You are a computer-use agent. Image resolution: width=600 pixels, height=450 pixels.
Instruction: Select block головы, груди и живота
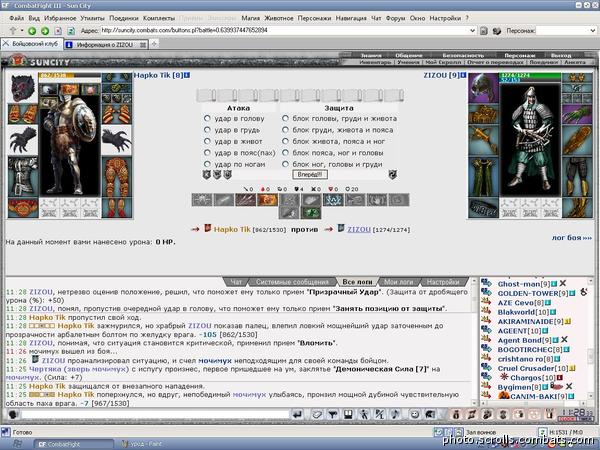click(285, 118)
